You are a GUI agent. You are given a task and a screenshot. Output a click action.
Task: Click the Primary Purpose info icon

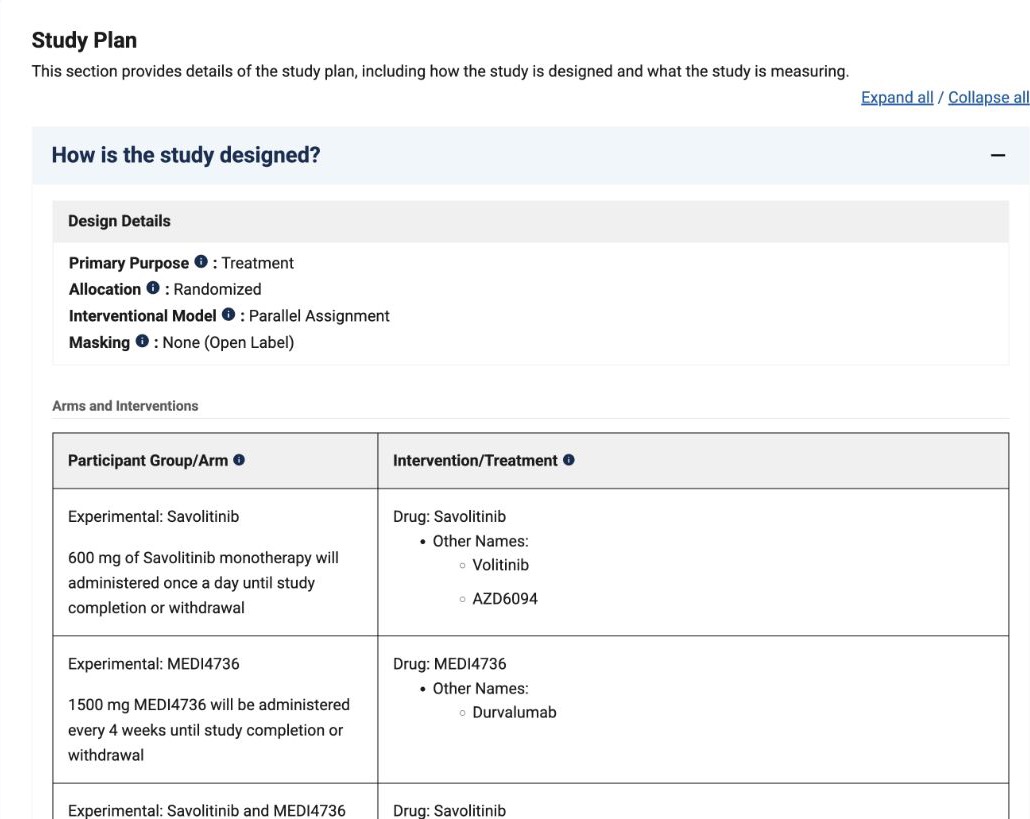coord(201,261)
